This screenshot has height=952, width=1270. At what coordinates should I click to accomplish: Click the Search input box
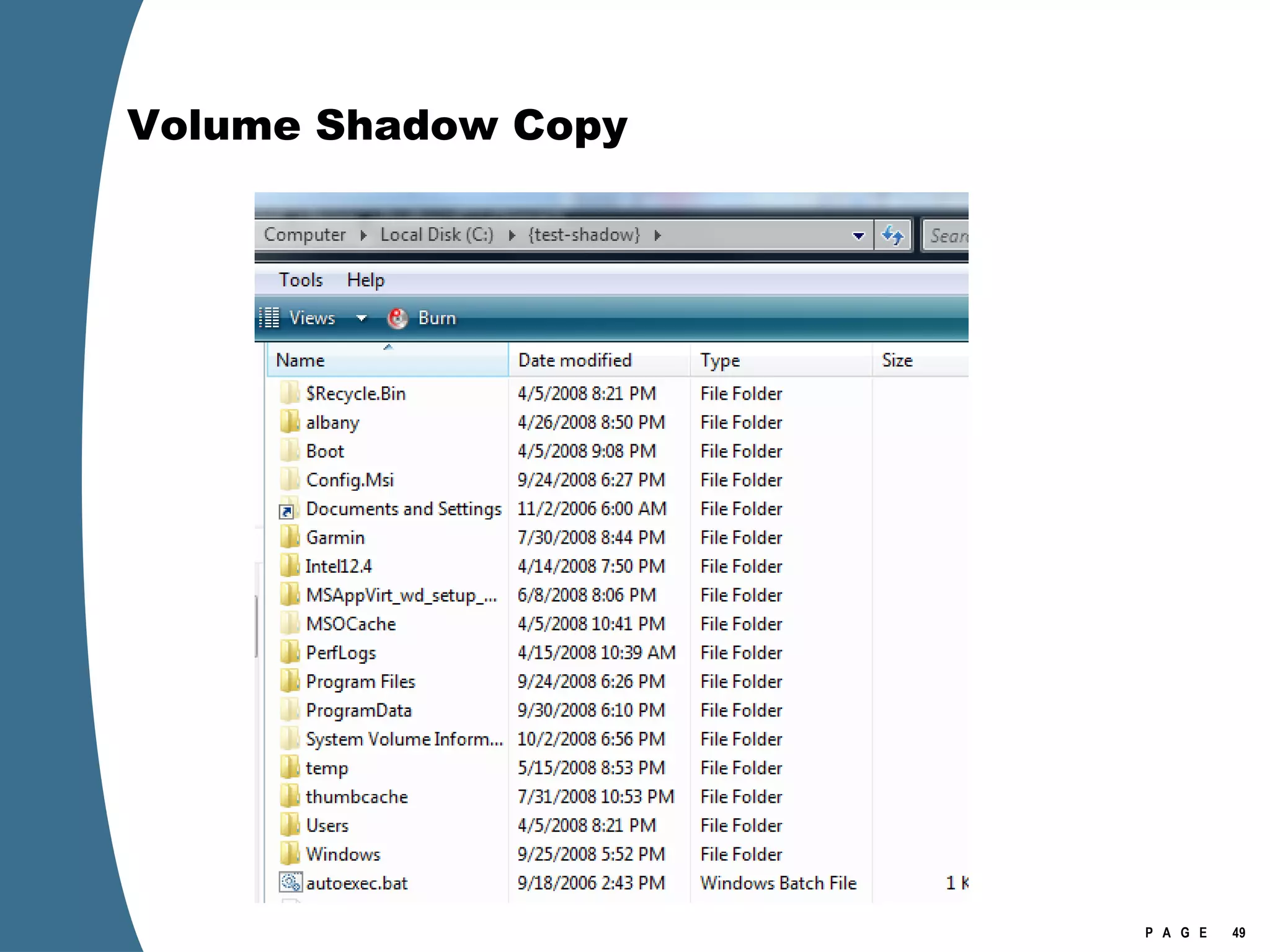click(946, 236)
